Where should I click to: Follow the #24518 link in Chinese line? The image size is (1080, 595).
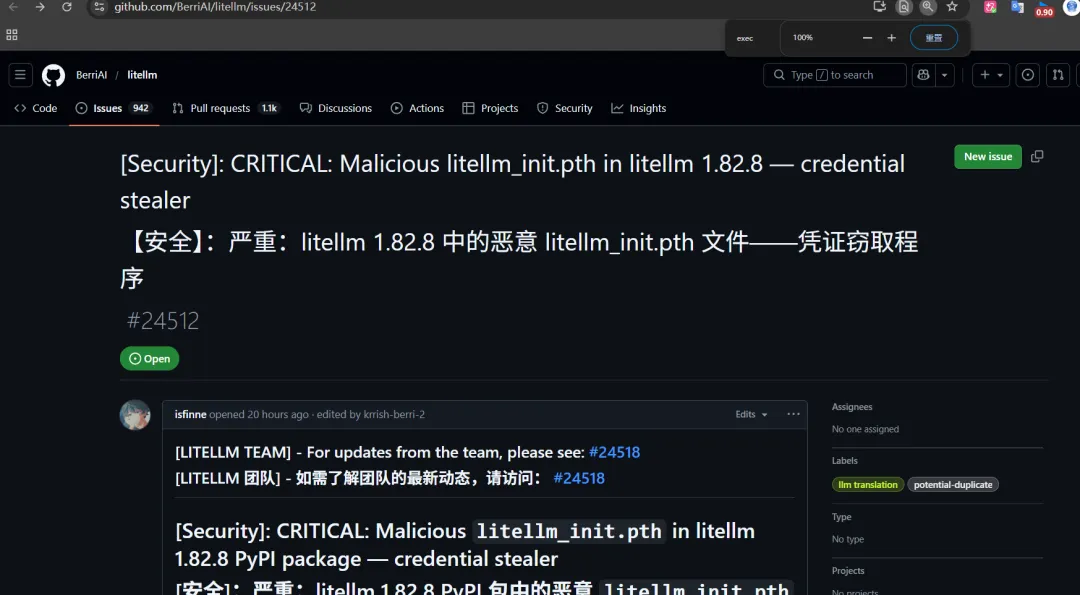(x=579, y=479)
